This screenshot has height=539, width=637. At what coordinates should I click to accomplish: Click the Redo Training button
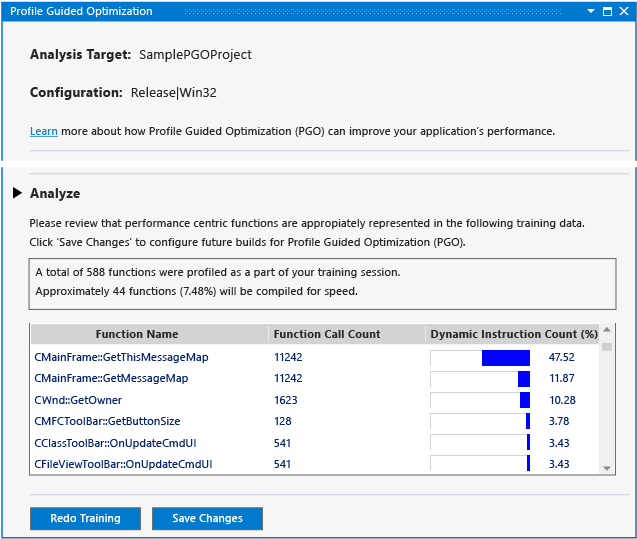tap(85, 518)
